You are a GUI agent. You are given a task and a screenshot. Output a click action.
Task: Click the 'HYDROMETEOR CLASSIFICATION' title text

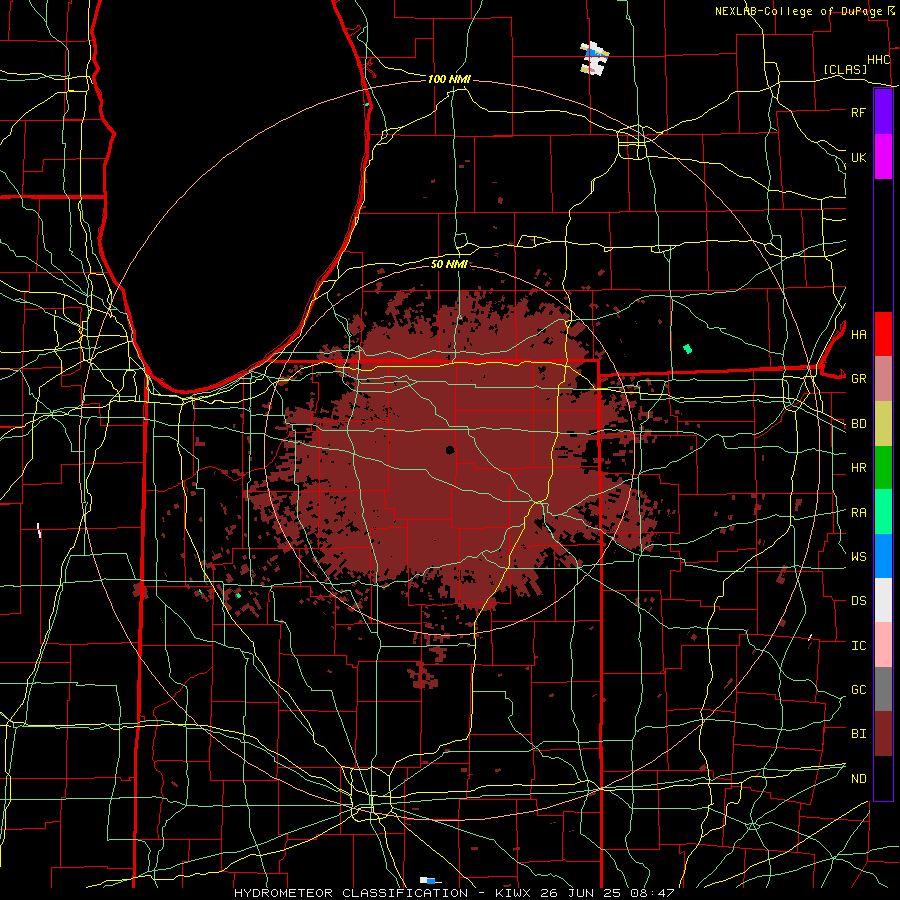[x=351, y=893]
